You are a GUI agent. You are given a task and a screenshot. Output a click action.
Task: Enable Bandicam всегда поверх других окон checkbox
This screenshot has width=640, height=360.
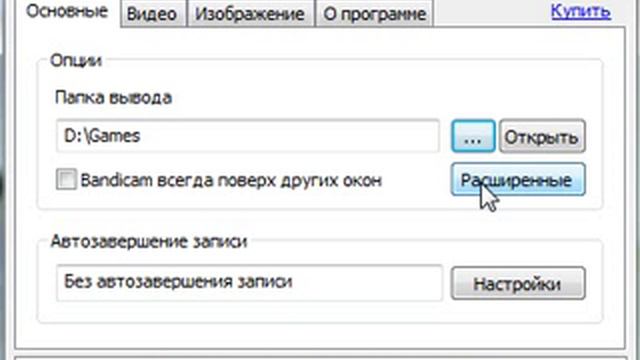tap(66, 180)
